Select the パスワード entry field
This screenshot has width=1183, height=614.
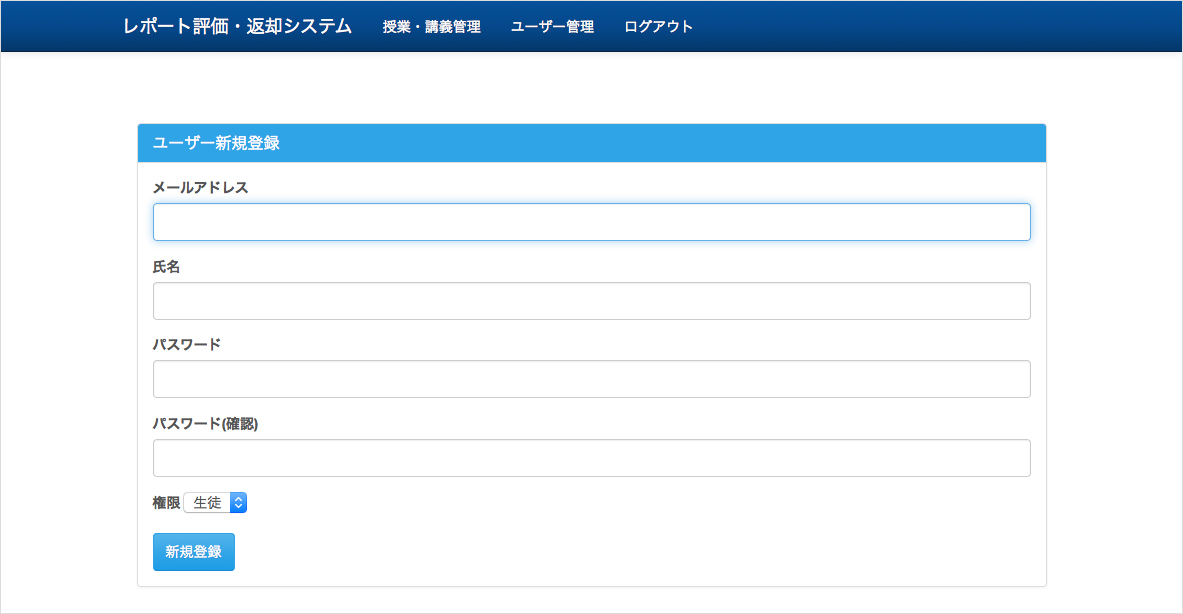point(591,379)
